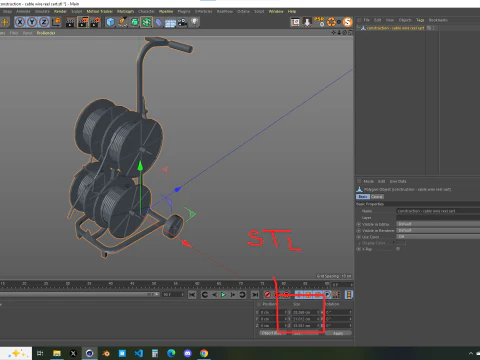The image size is (480, 360).
Task: Open Visual Studio Code from taskbar
Action: click(139, 353)
